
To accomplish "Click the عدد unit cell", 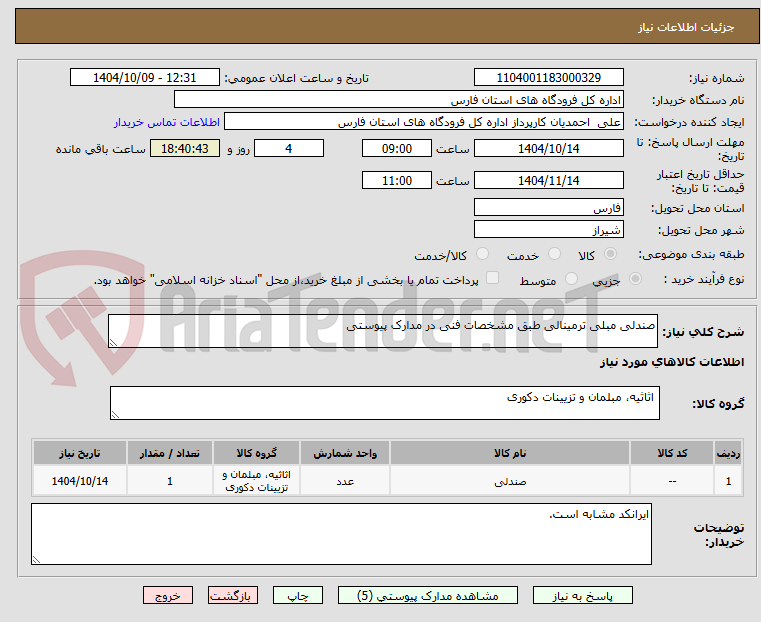I will 345,481.
